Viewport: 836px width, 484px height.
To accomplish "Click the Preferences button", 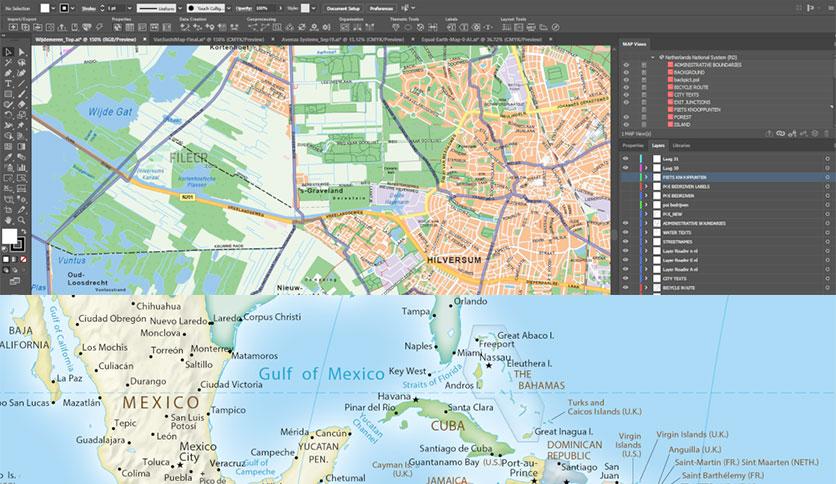I will [x=381, y=8].
